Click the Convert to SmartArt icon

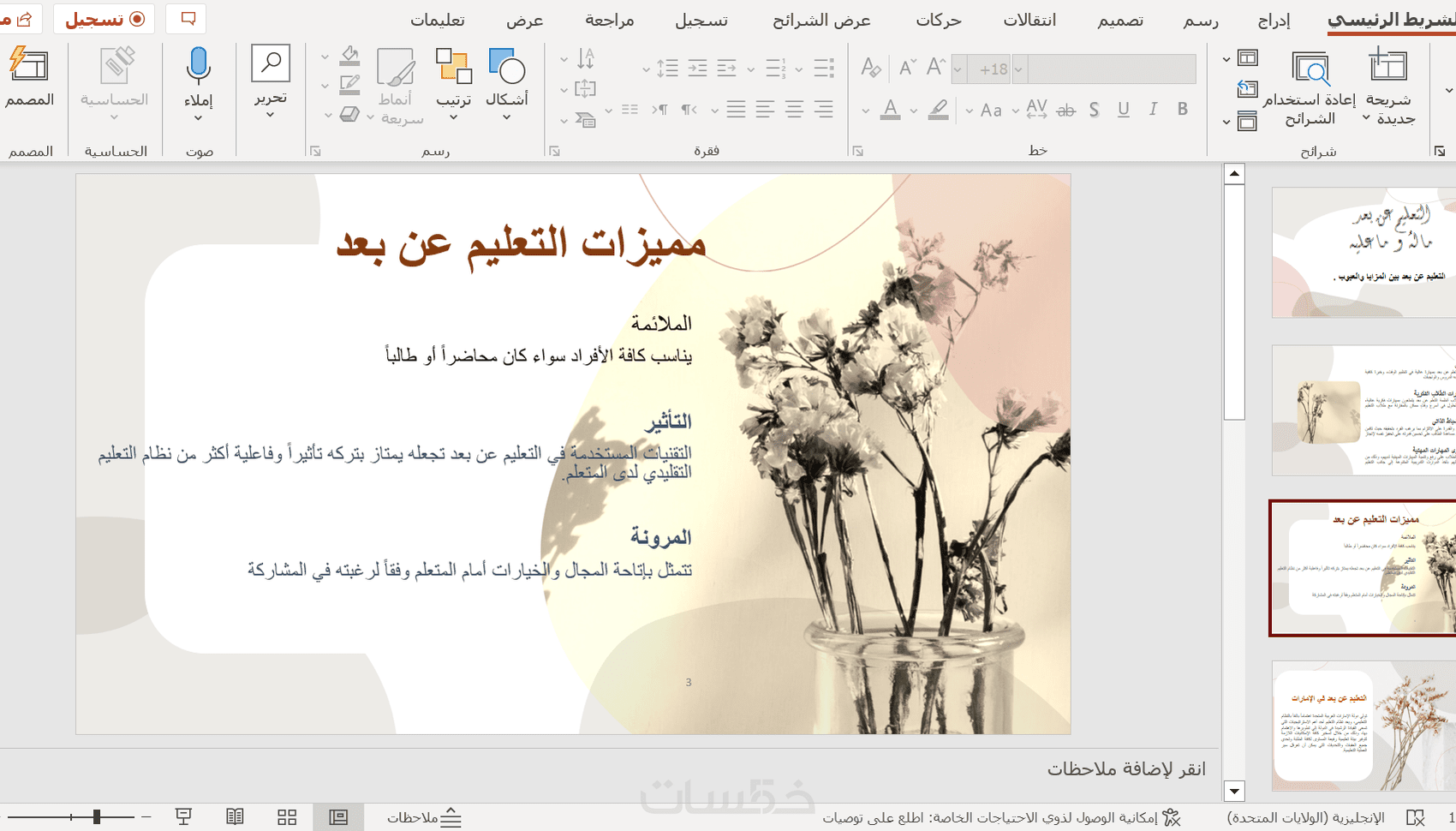(x=586, y=119)
